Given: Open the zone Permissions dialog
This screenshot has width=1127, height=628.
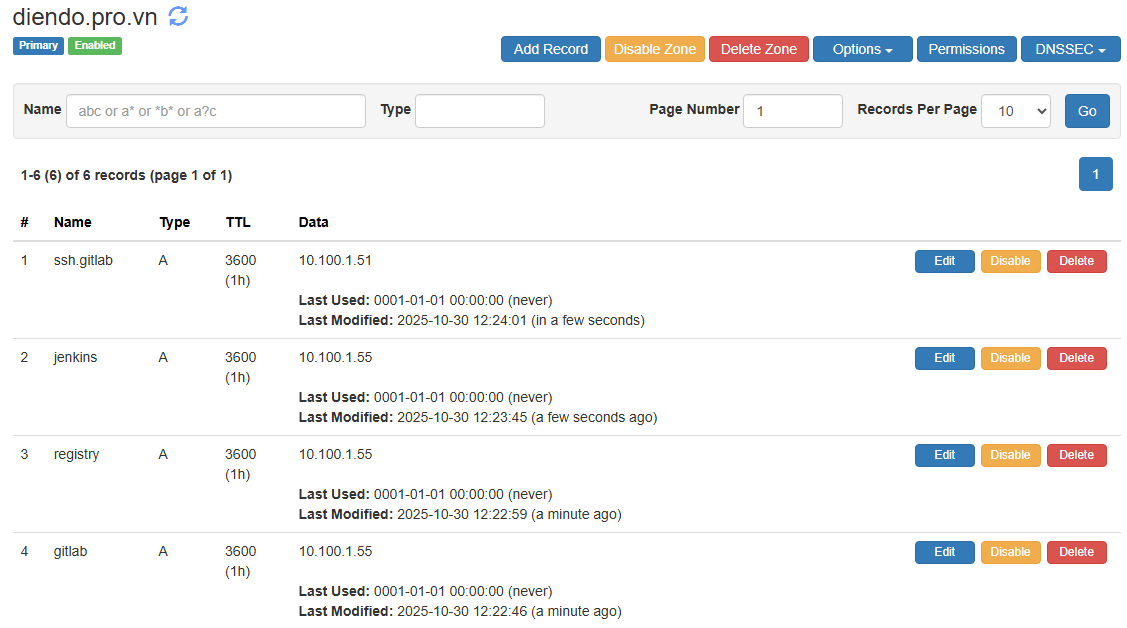Looking at the screenshot, I should tap(966, 49).
